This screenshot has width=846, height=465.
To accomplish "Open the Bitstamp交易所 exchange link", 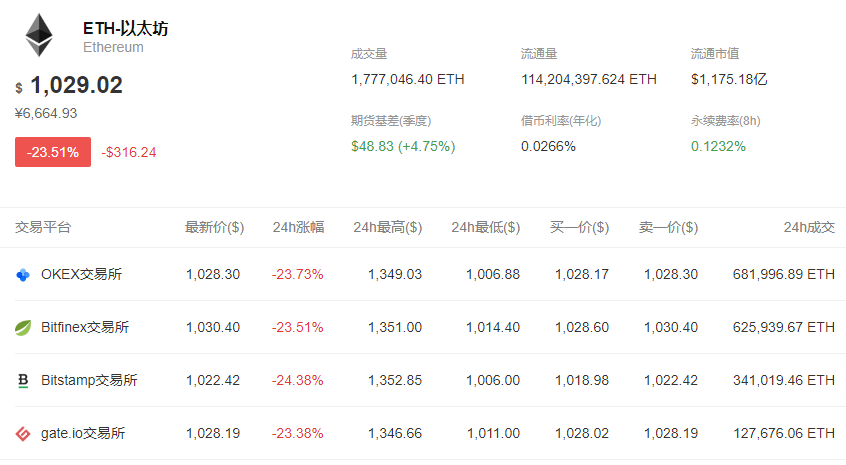I will click(x=89, y=380).
